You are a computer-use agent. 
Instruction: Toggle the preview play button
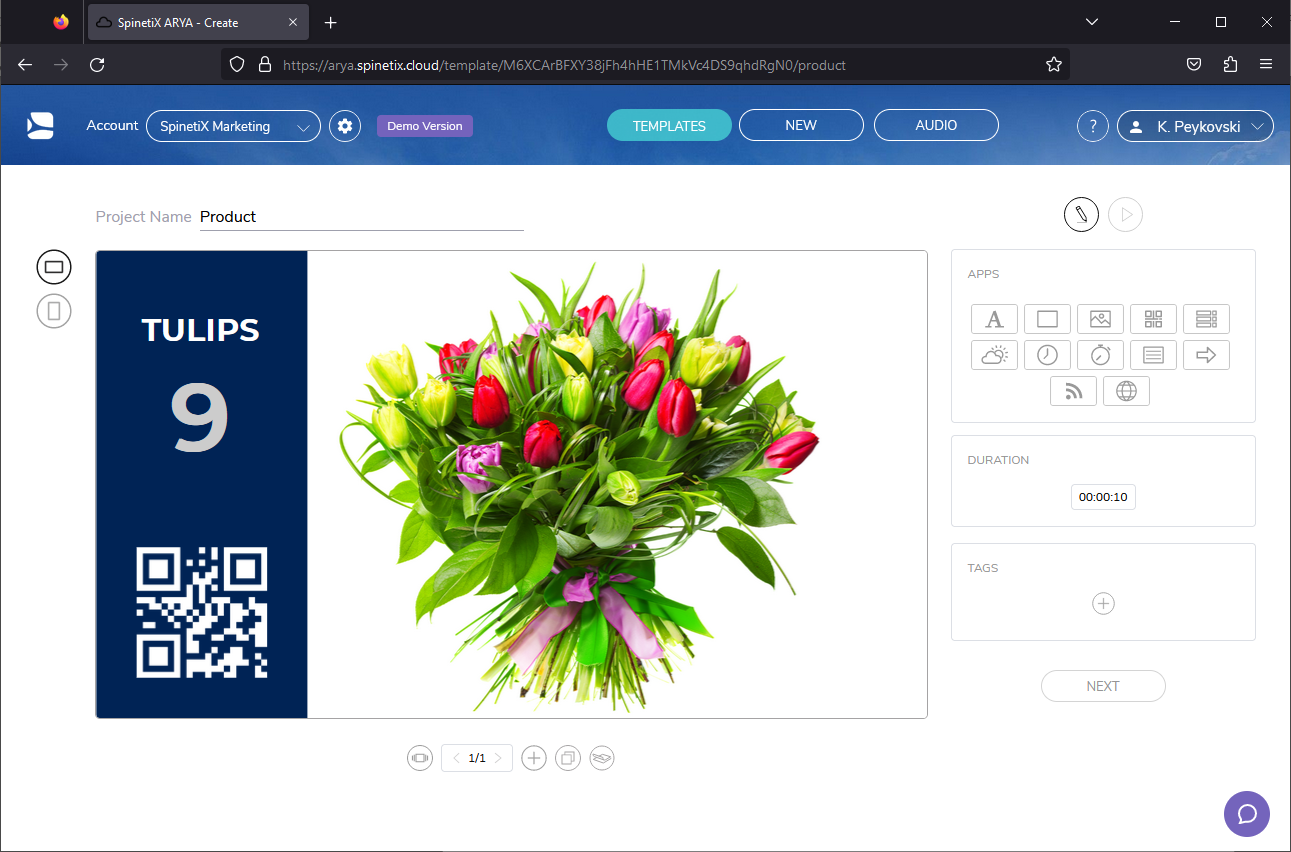[x=1125, y=214]
